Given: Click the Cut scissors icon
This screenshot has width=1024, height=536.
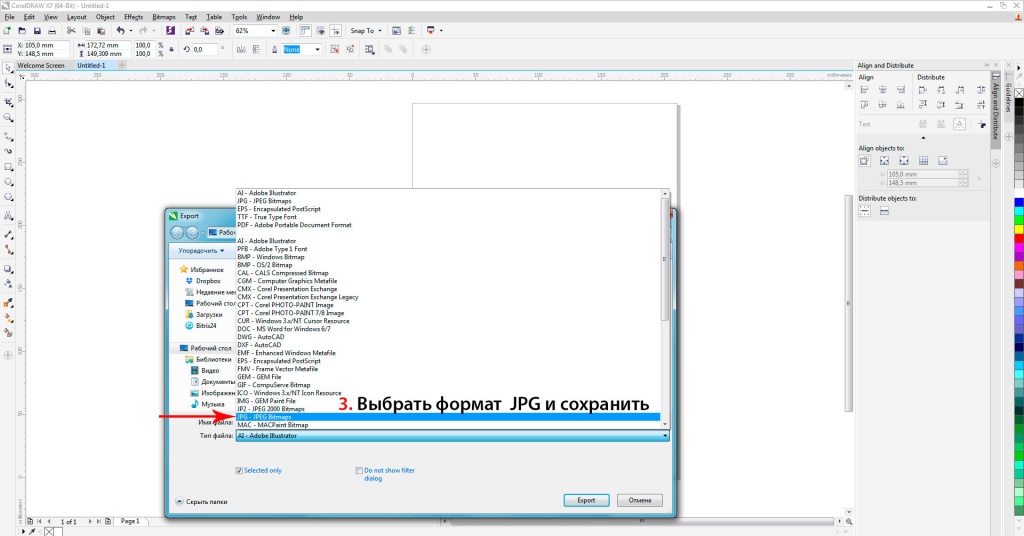Looking at the screenshot, I should click(71, 31).
